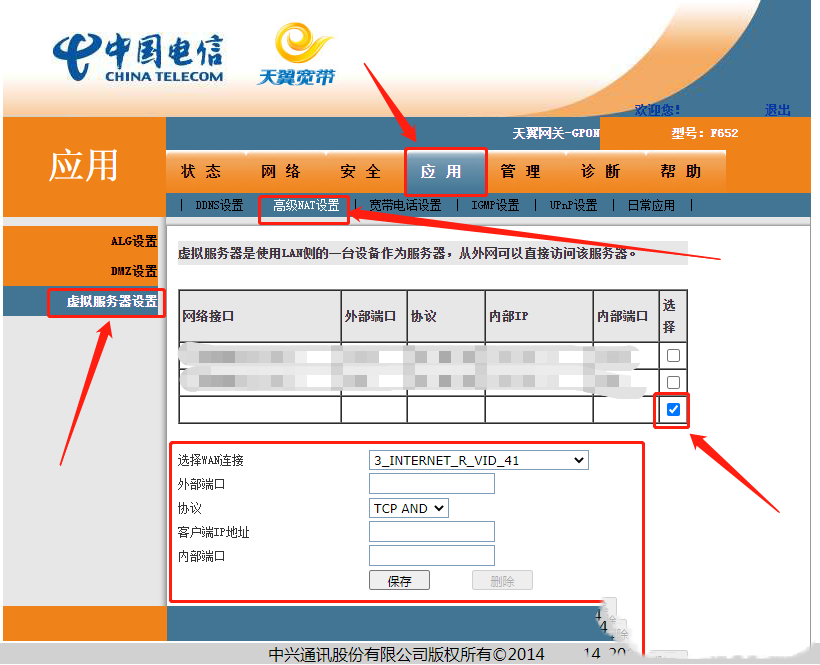
Task: Open 宽带电话设置 submenu
Action: point(405,205)
